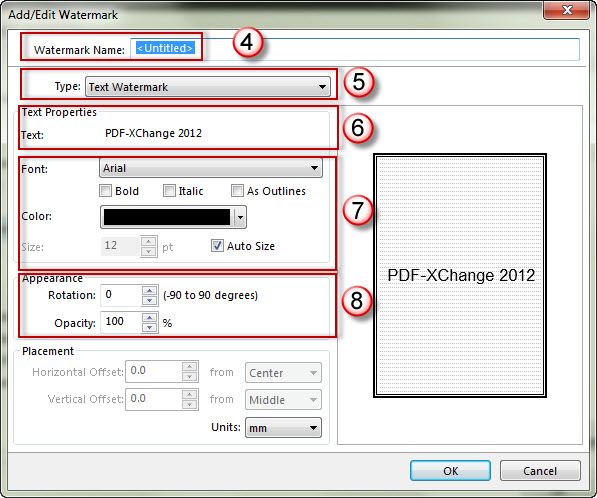Click the OK button

point(450,471)
